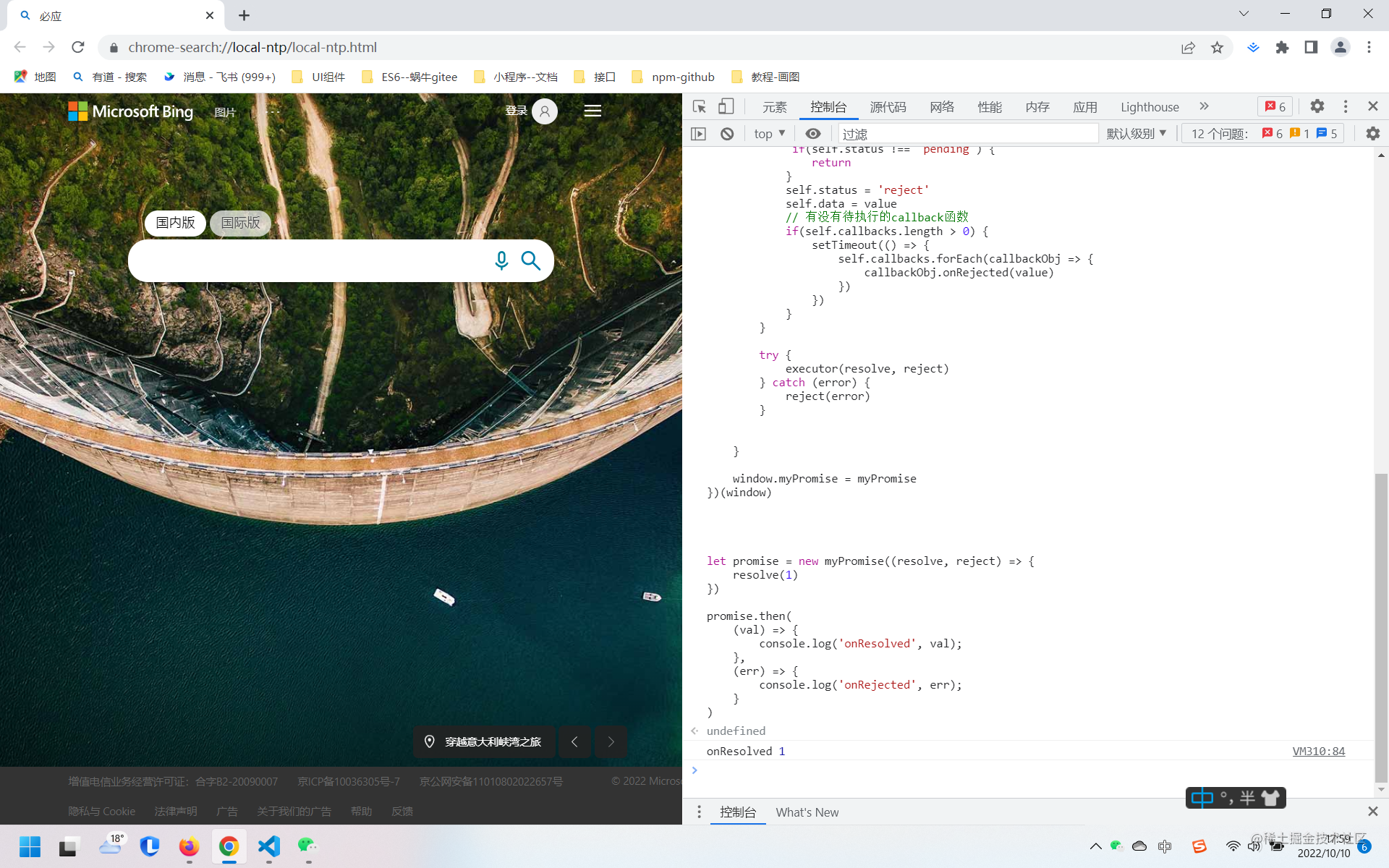Click the red error count badge in DevTools

point(1275,106)
